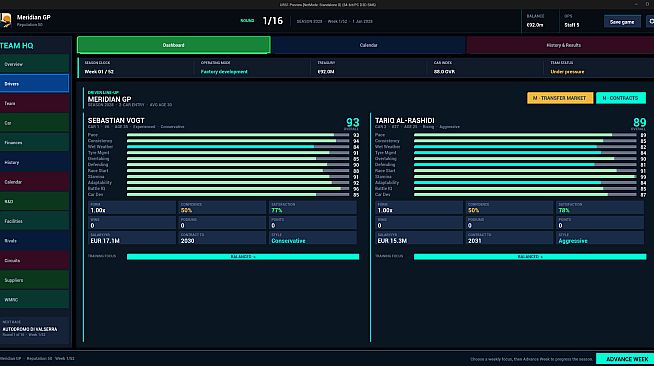Image resolution: width=654 pixels, height=366 pixels.
Task: Select the Sebastian Vogt driver name
Action: tap(116, 120)
